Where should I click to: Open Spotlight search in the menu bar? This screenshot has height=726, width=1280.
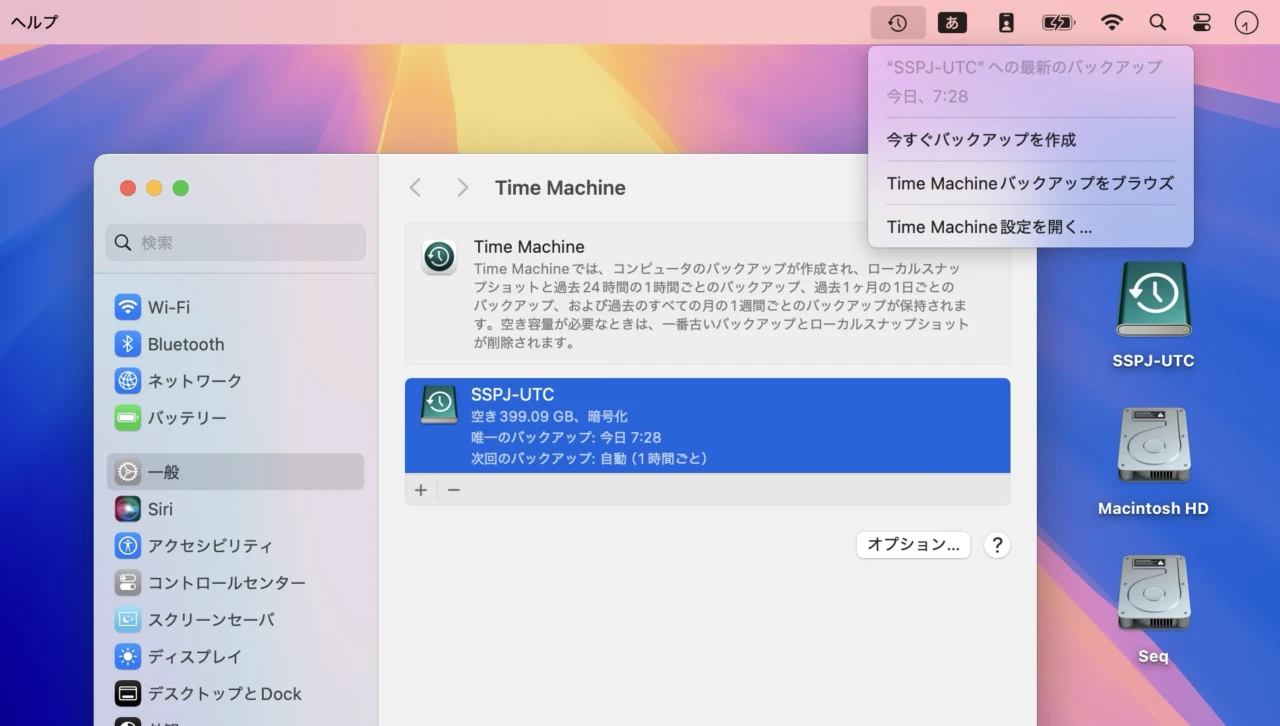[1157, 22]
